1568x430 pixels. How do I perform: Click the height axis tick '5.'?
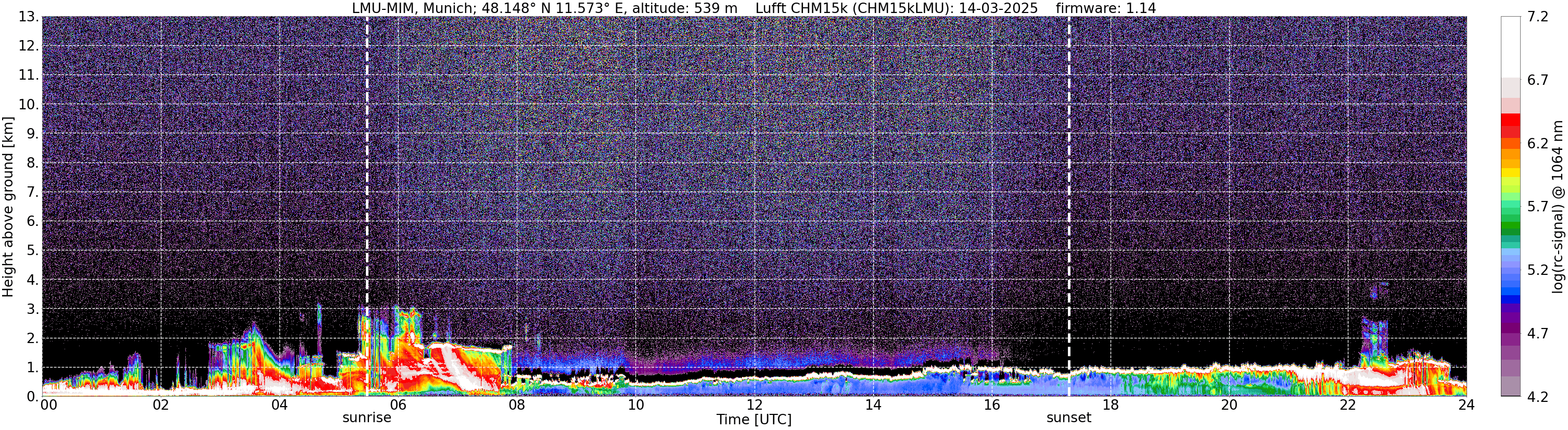(x=32, y=250)
